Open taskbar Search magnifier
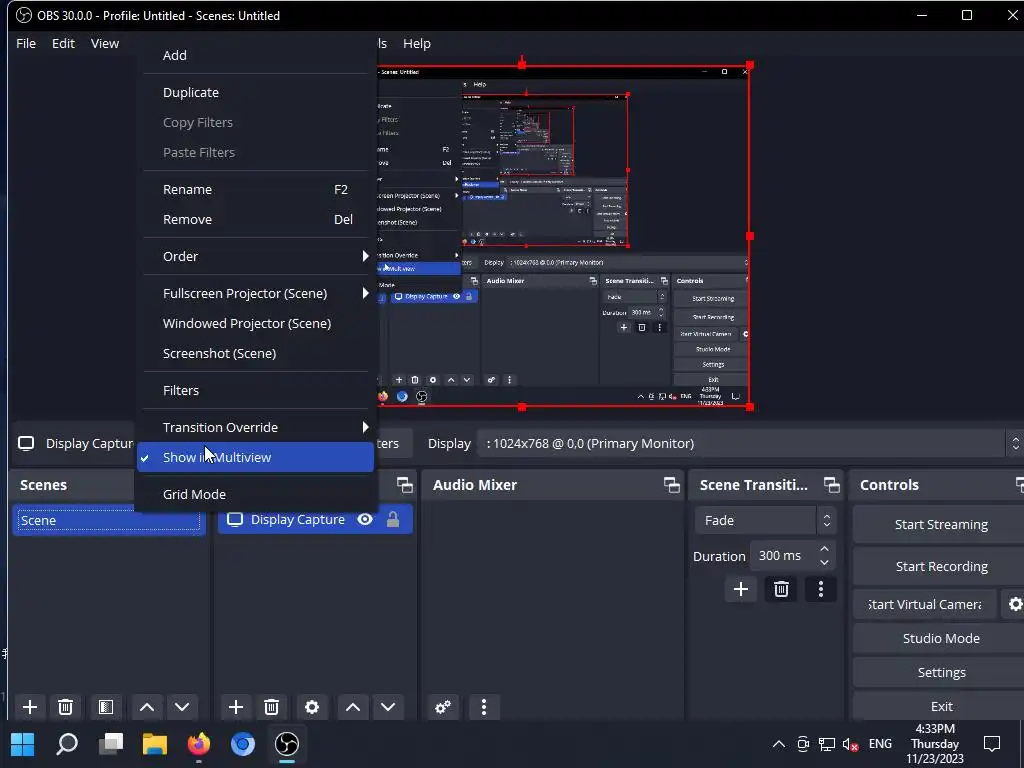This screenshot has width=1024, height=768. [67, 743]
